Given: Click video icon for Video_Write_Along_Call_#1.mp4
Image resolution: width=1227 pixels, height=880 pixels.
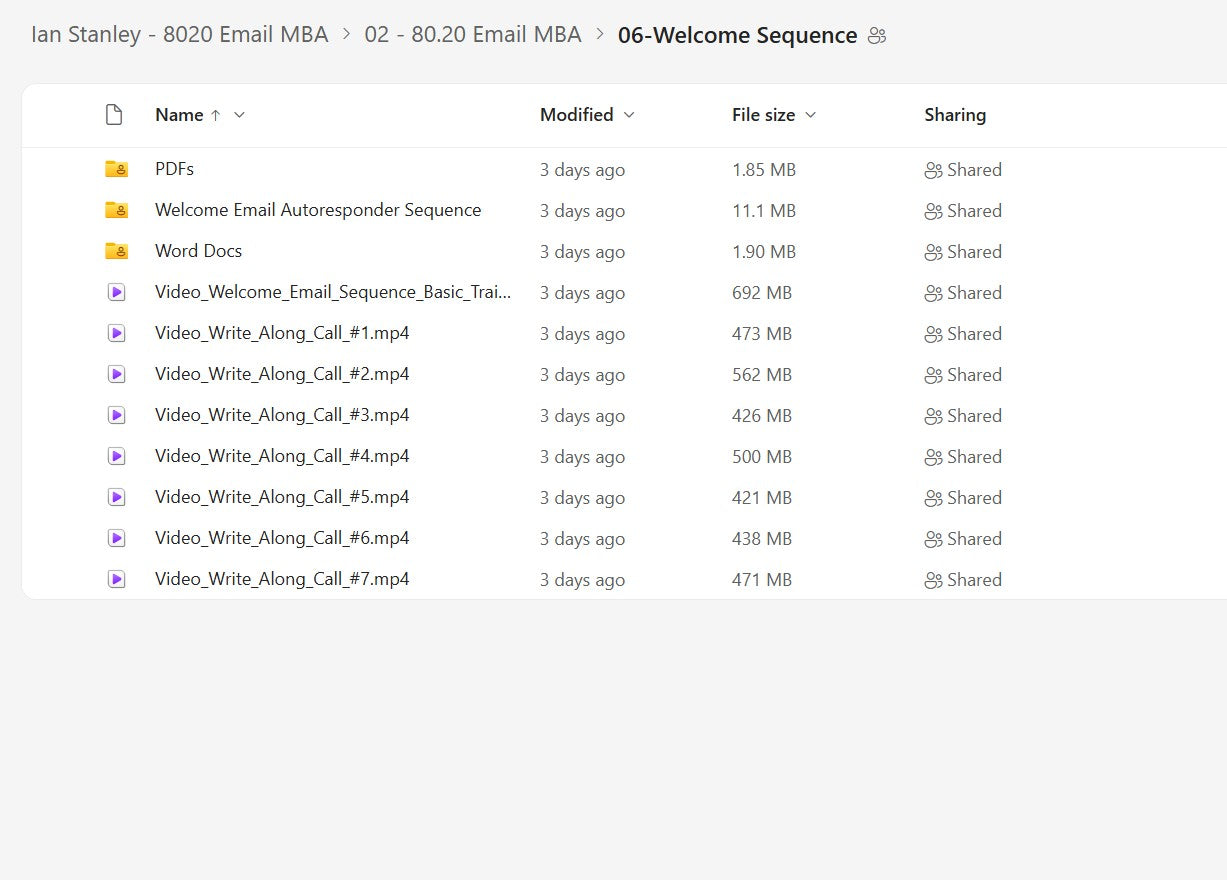Looking at the screenshot, I should coord(116,334).
